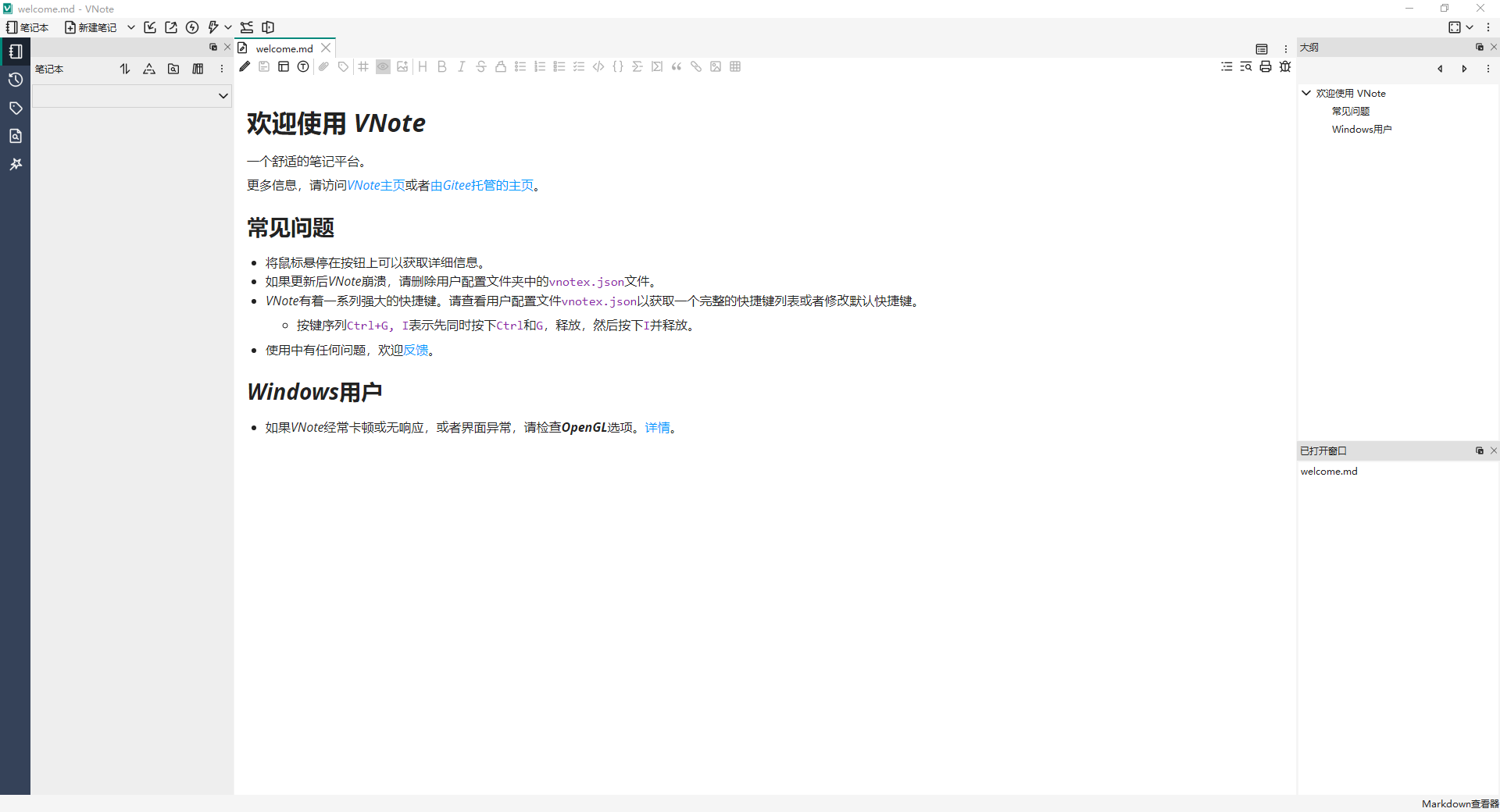Image resolution: width=1500 pixels, height=812 pixels.
Task: Select 常见问题 in the outline tree
Action: click(1351, 111)
